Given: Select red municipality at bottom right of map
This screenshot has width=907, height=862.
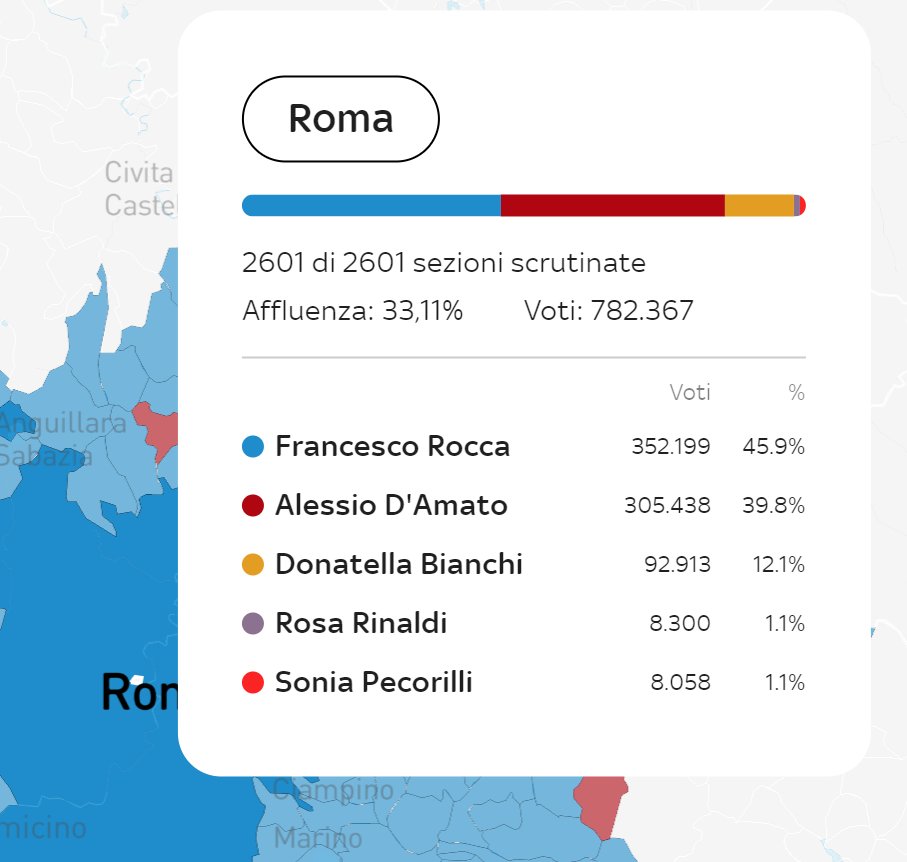Looking at the screenshot, I should [x=602, y=805].
